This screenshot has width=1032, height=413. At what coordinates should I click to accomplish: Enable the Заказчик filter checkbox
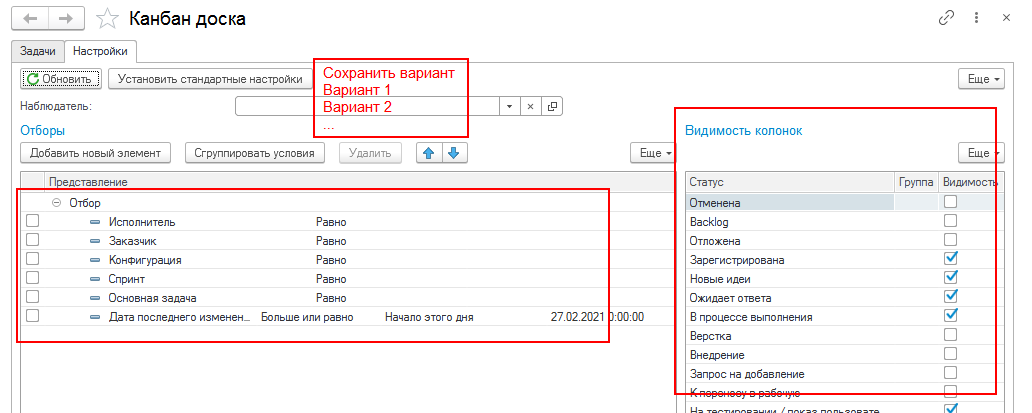[x=32, y=240]
